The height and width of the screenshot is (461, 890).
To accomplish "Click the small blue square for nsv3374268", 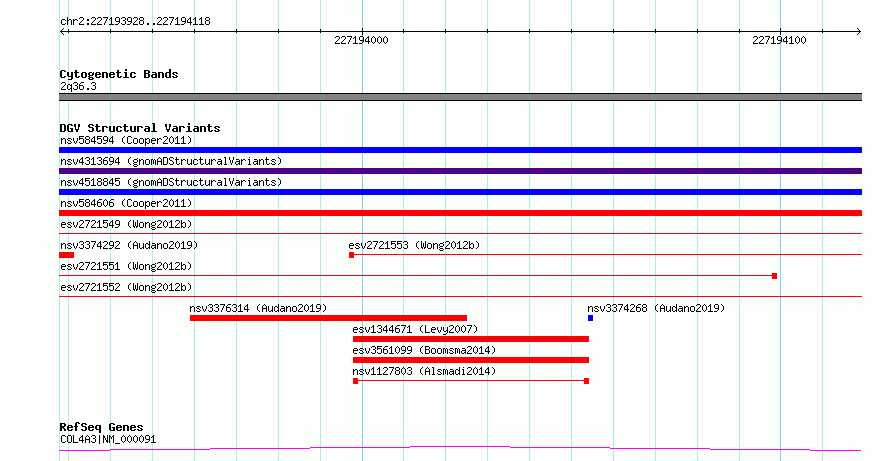I will [590, 318].
